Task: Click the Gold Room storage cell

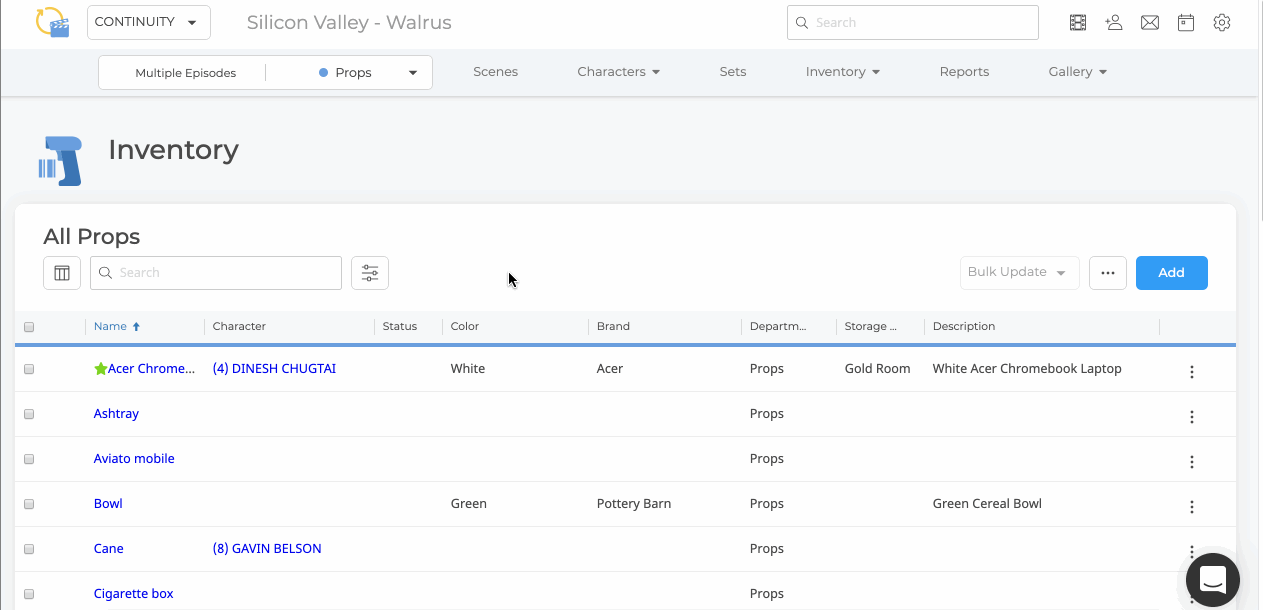Action: 877,369
